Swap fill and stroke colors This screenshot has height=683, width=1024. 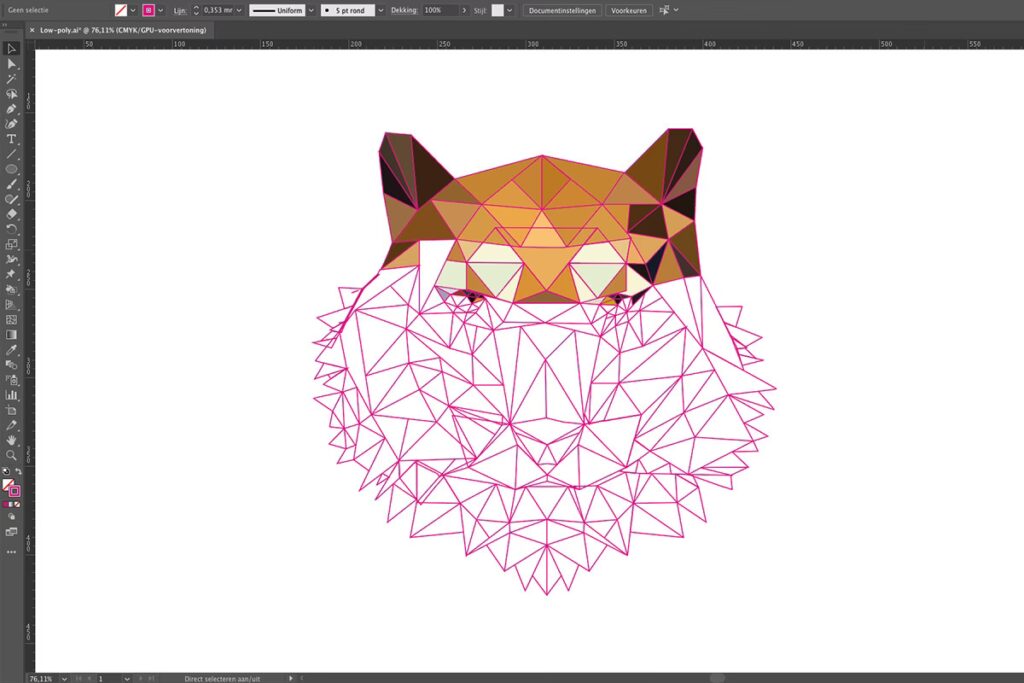pos(20,471)
